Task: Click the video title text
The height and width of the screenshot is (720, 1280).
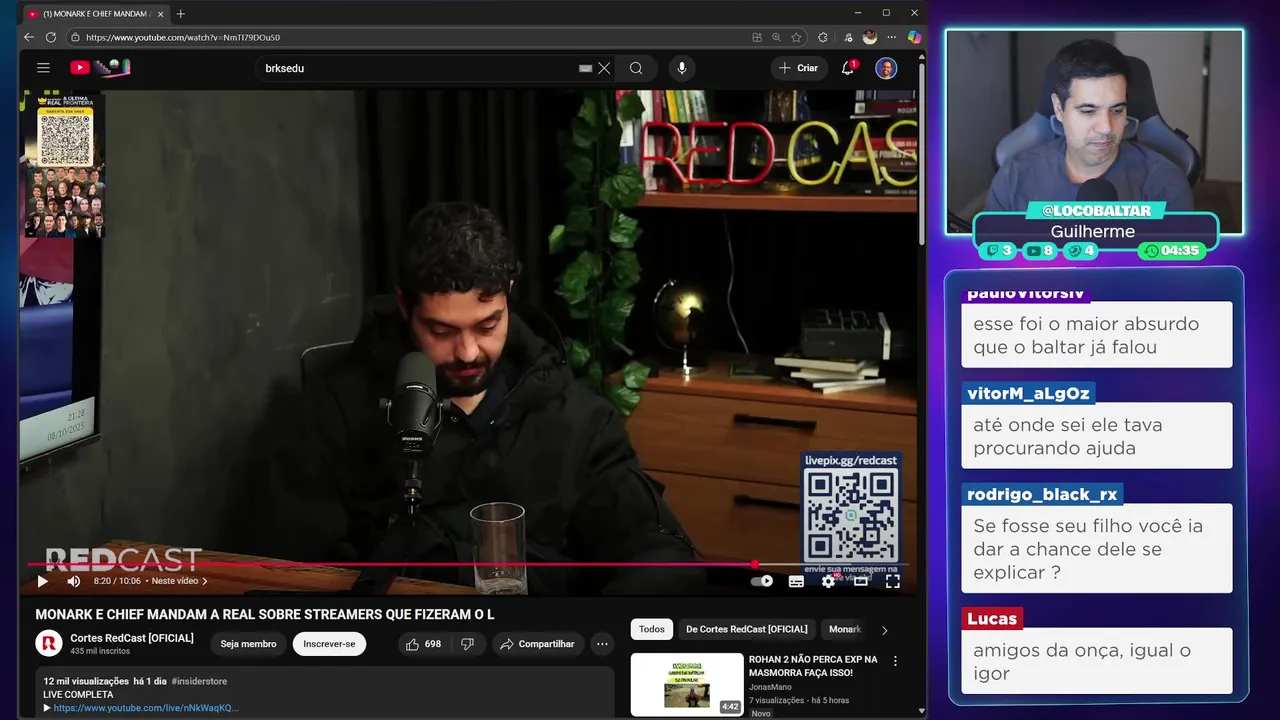Action: click(265, 615)
